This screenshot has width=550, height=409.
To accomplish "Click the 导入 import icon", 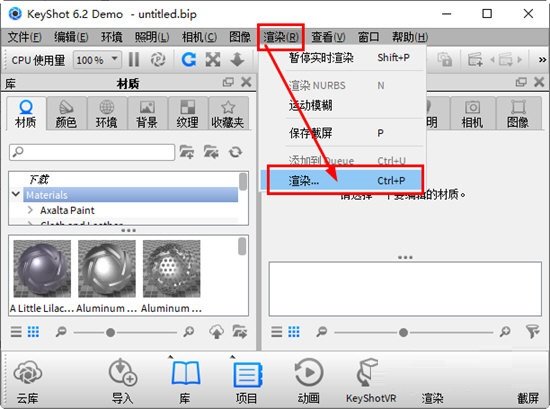I will [122, 373].
